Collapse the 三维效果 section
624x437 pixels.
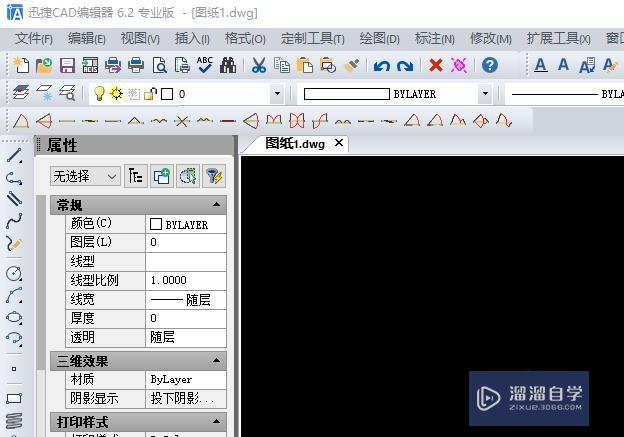pyautogui.click(x=216, y=360)
